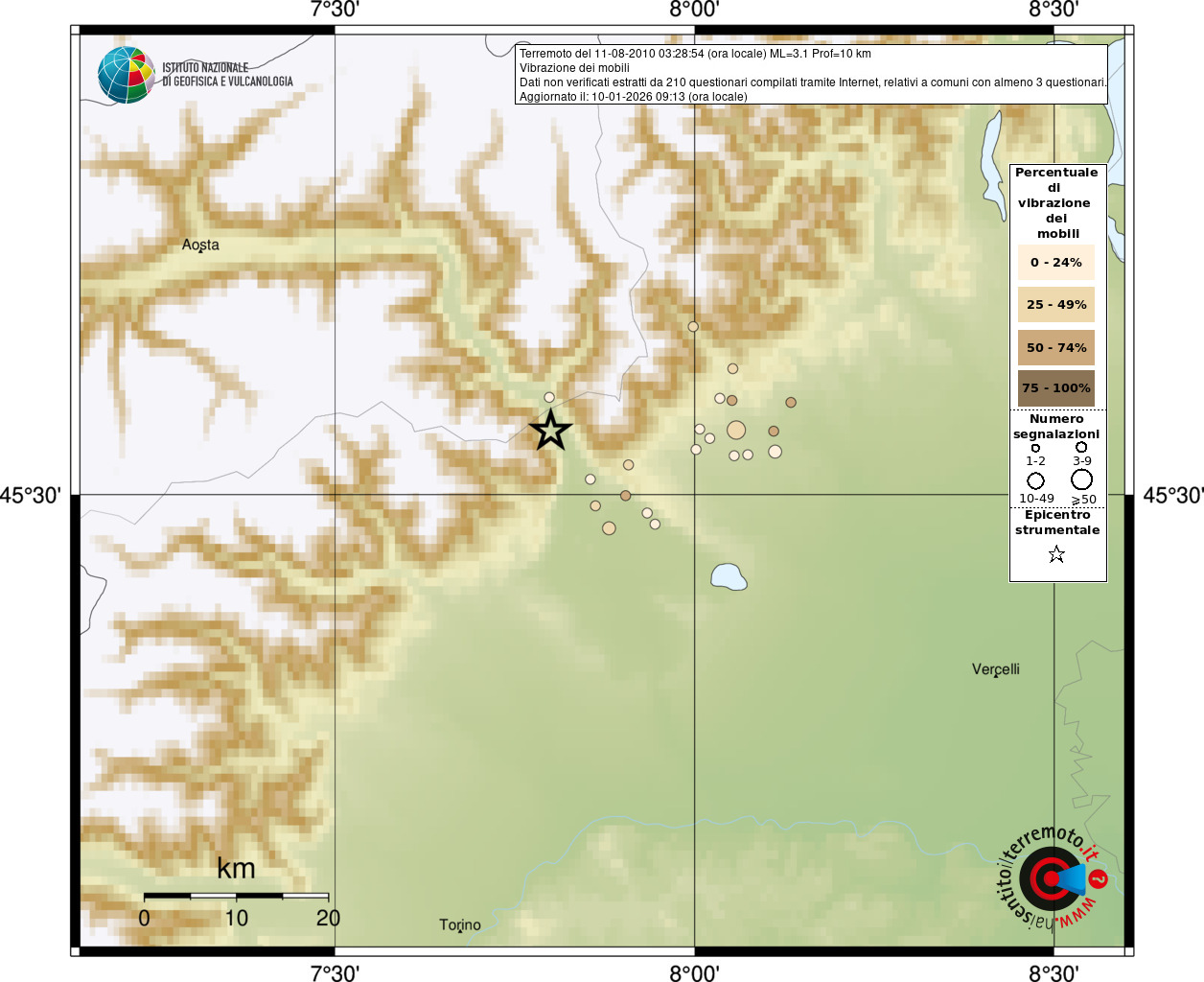Select the 25 - 49% color swatch

coord(1056,304)
